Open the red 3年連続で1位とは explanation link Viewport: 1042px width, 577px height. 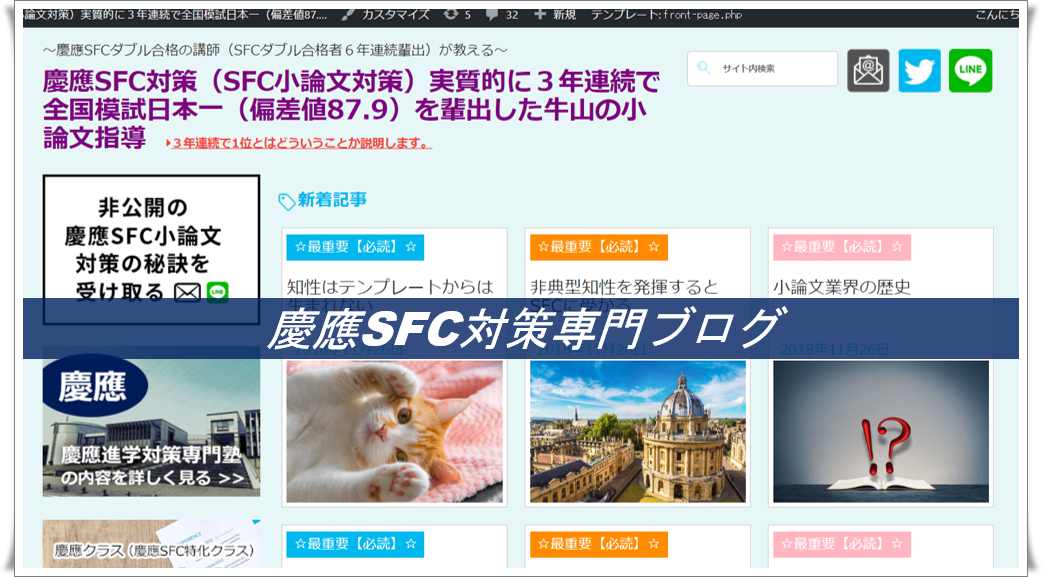[300, 144]
